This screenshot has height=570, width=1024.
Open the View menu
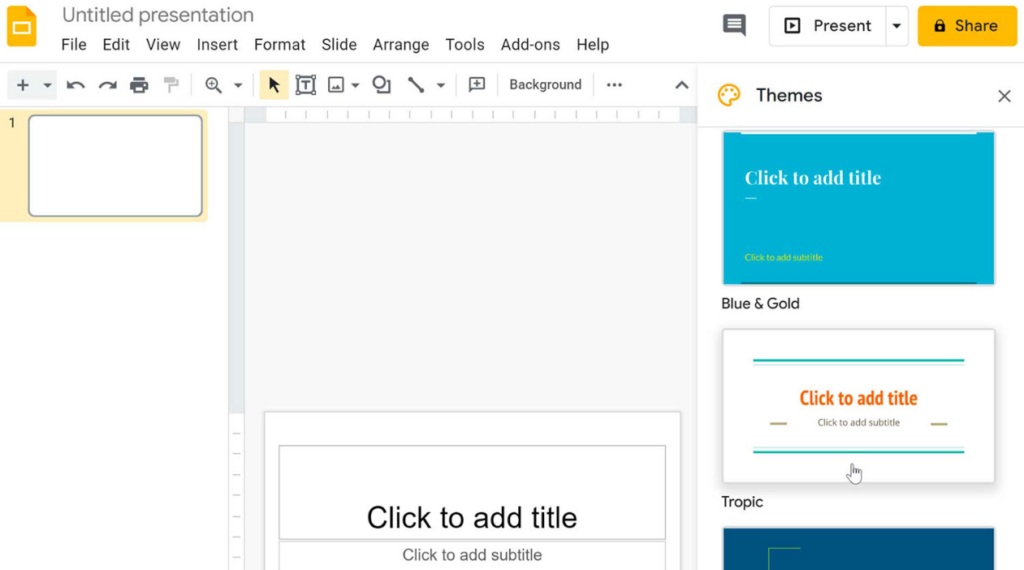[x=163, y=44]
